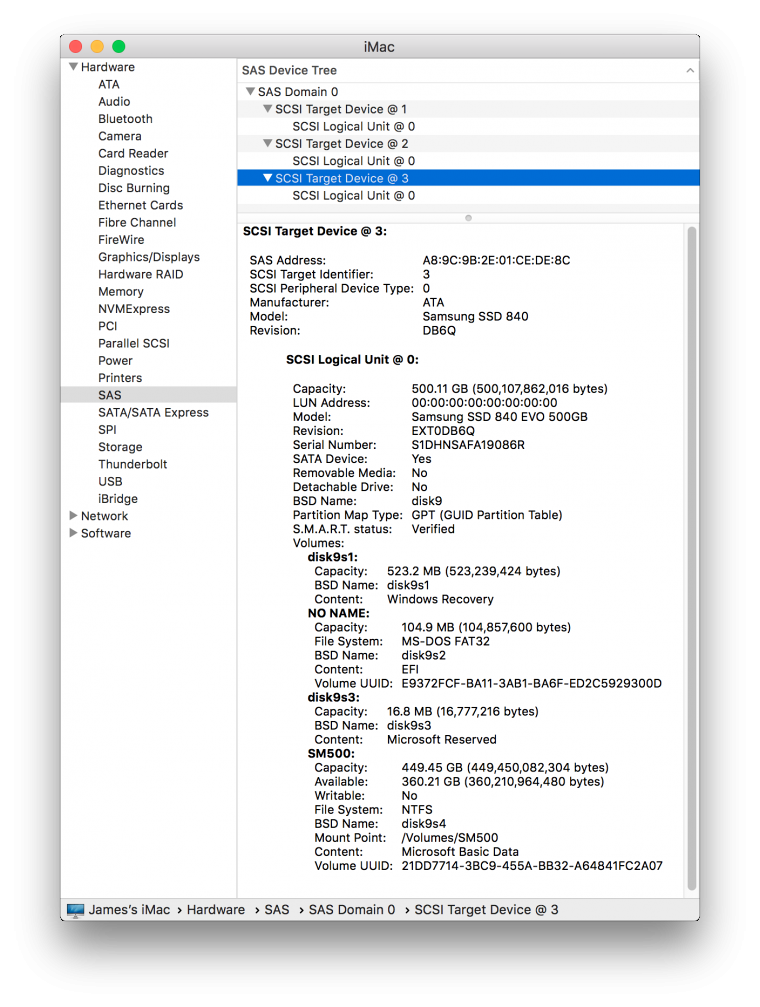The height and width of the screenshot is (1007, 760).
Task: Show Ethernet Cards information
Action: click(x=141, y=206)
